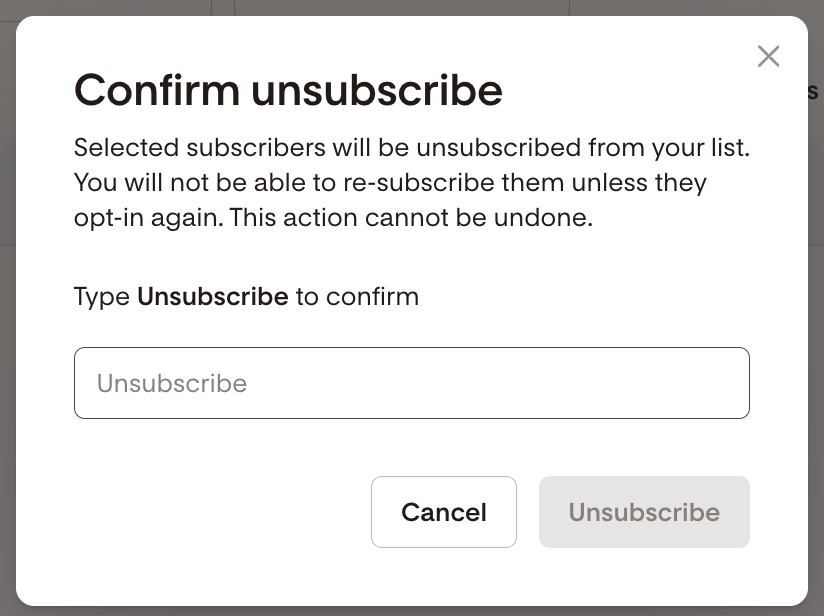Dismiss the dialog using the X icon
Screen dimensions: 824x616
pos(768,56)
